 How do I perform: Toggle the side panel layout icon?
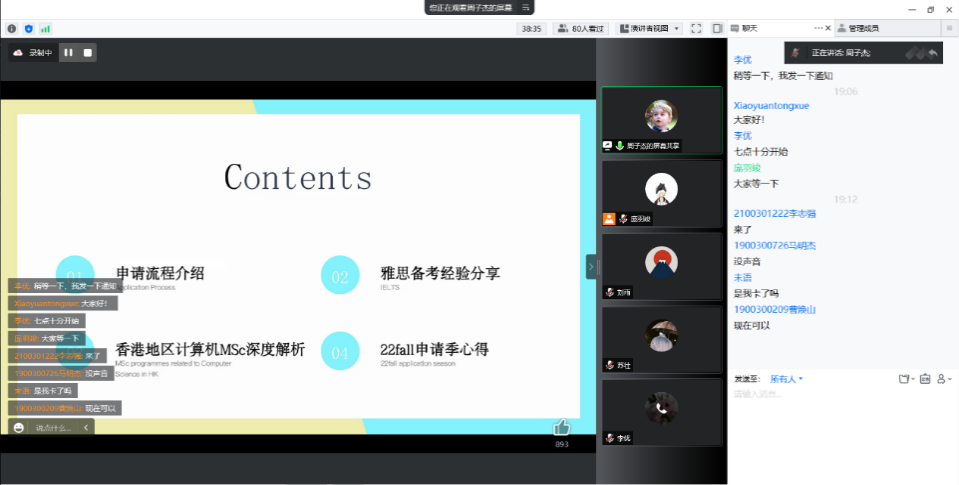coord(717,29)
